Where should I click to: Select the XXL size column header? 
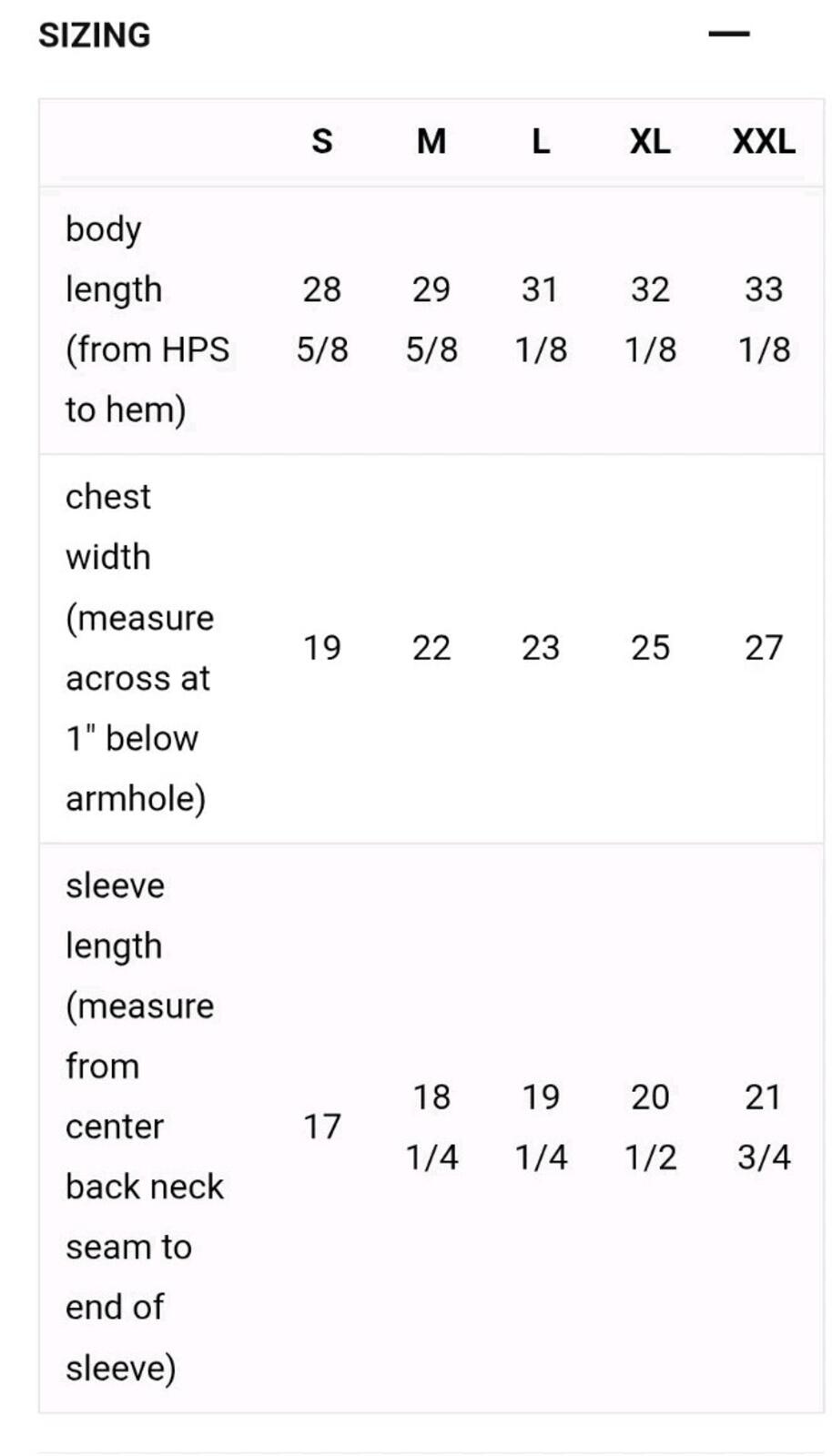[764, 142]
